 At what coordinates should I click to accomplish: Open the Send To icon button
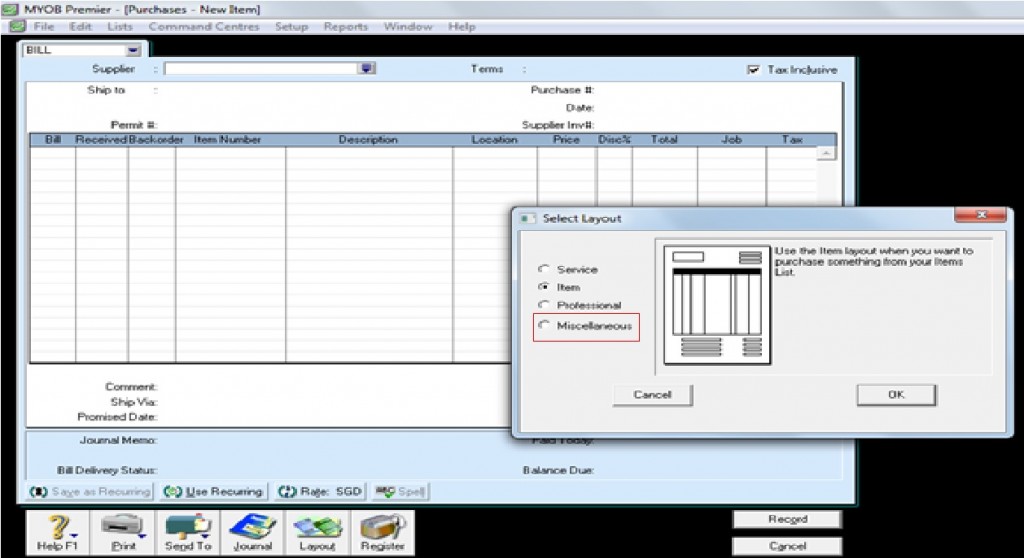(188, 533)
